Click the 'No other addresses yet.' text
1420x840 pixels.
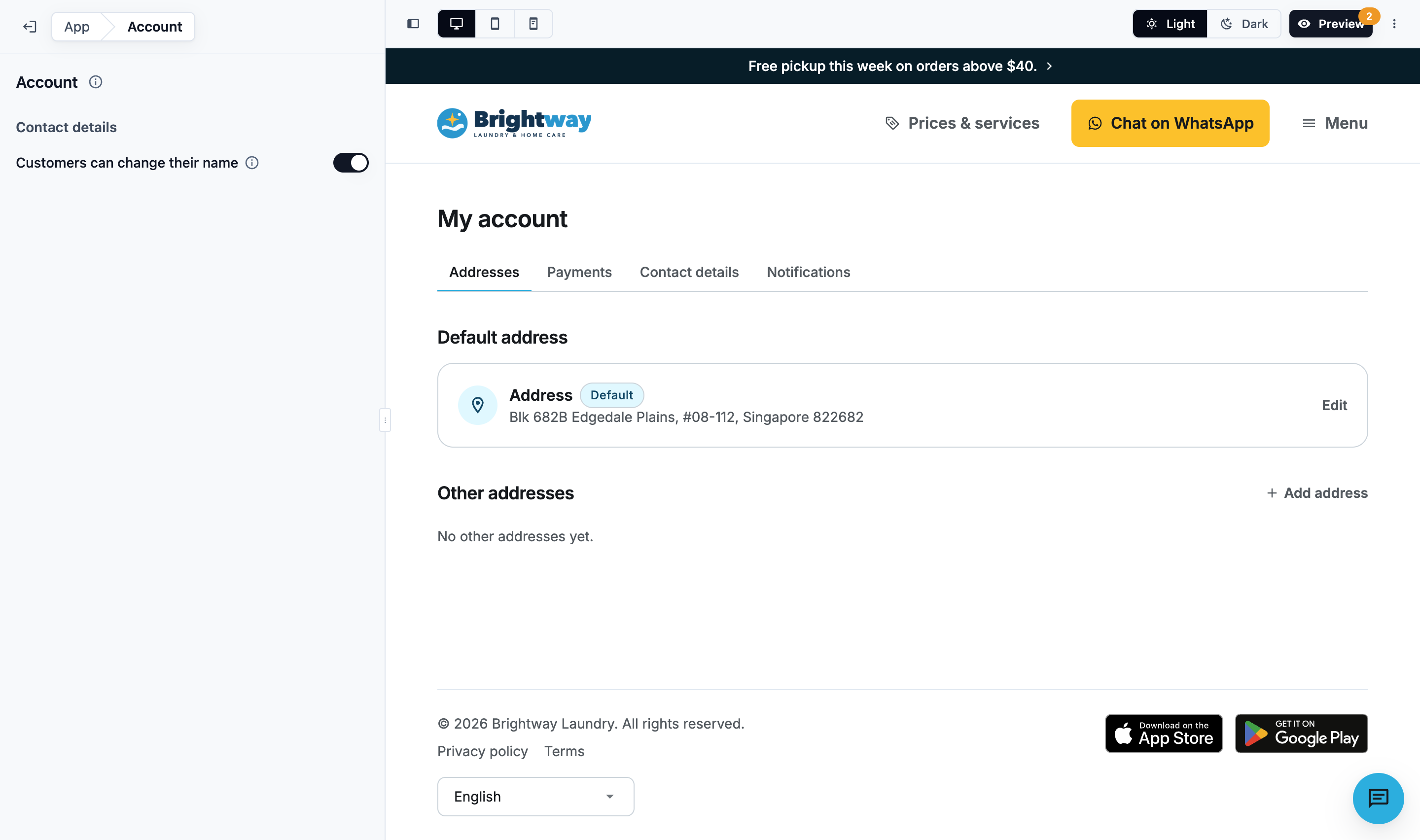pos(515,536)
